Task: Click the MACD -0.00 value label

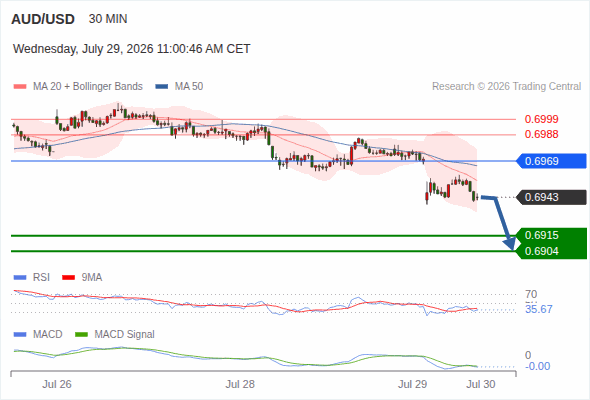Action: click(538, 366)
